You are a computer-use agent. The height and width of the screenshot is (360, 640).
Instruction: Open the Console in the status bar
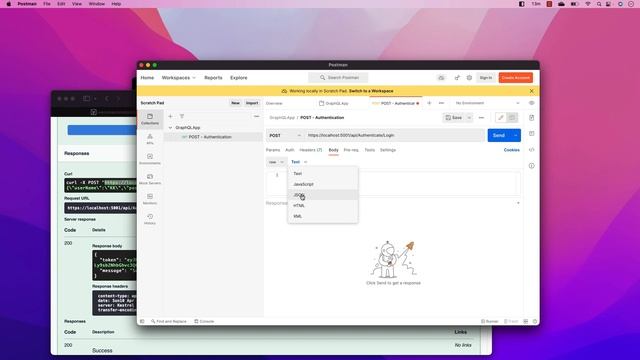(204, 321)
